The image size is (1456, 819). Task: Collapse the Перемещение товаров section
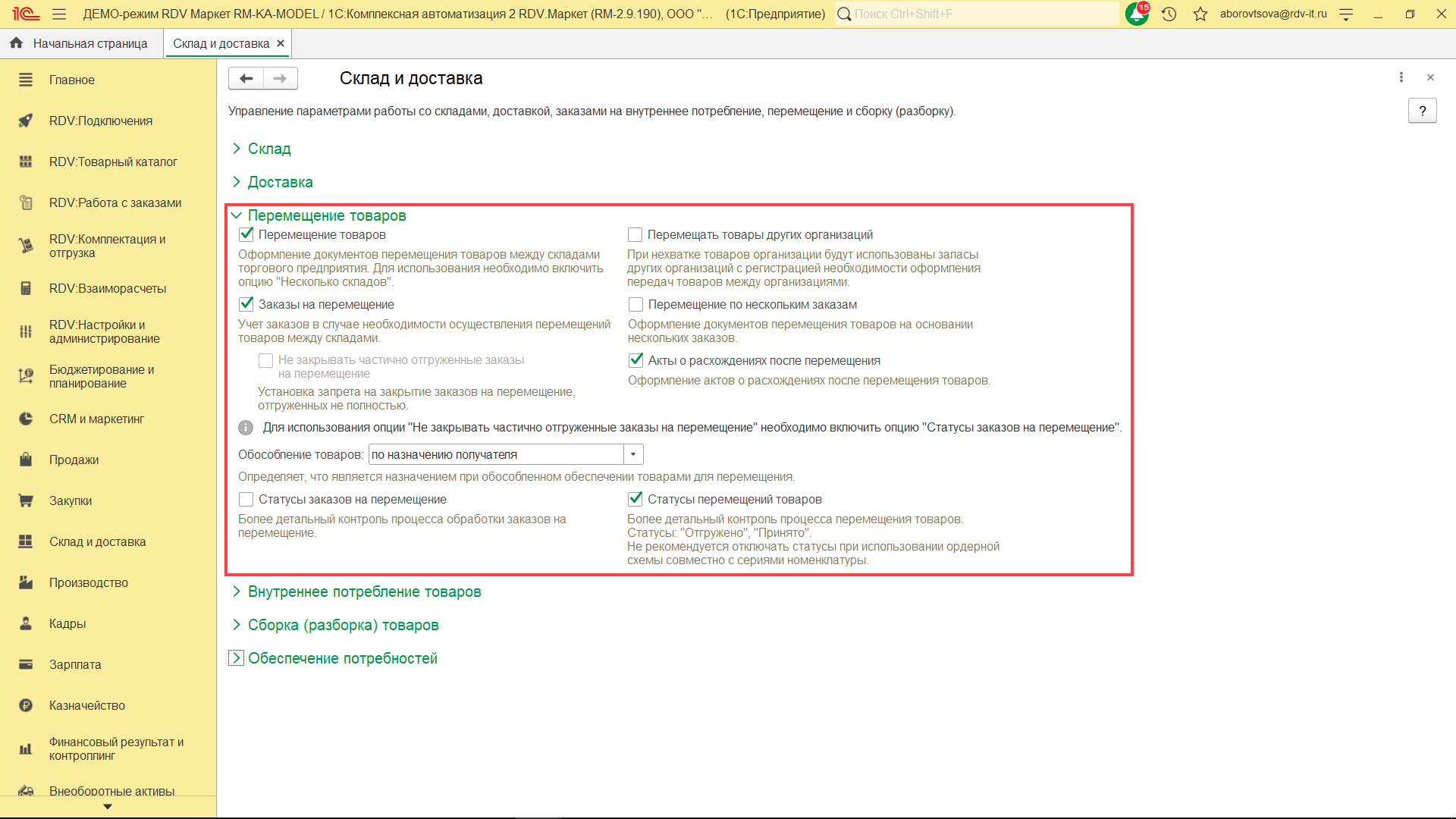tap(326, 215)
